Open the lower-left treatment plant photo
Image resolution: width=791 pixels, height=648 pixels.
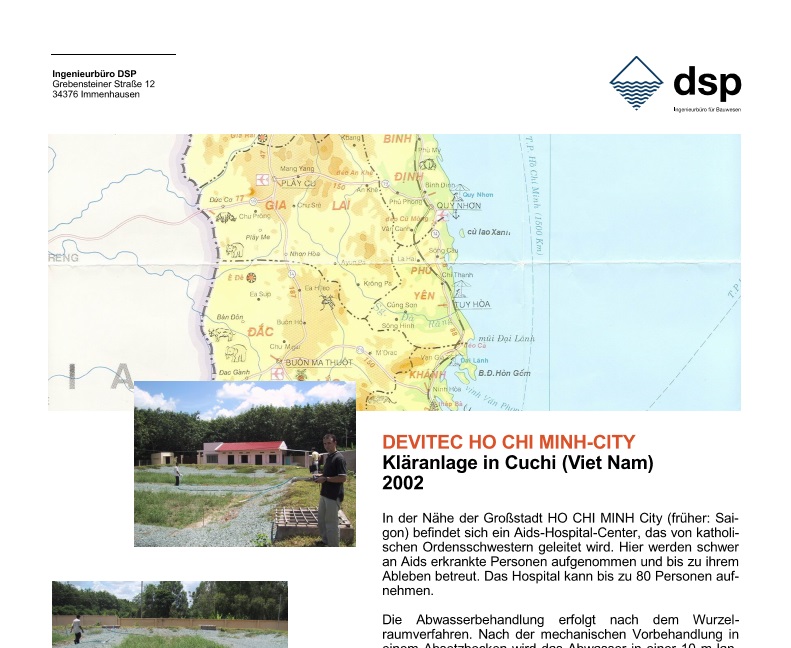169,614
